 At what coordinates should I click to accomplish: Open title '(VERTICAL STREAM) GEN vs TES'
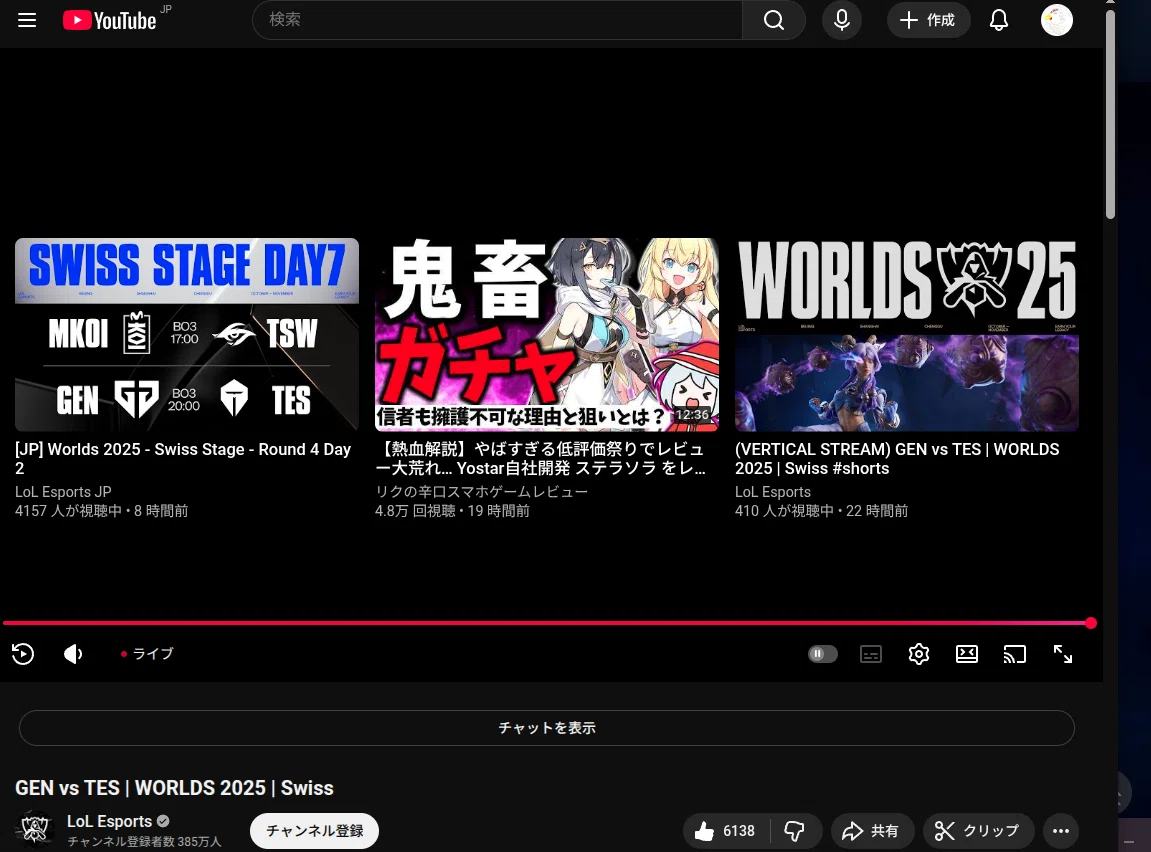click(897, 459)
